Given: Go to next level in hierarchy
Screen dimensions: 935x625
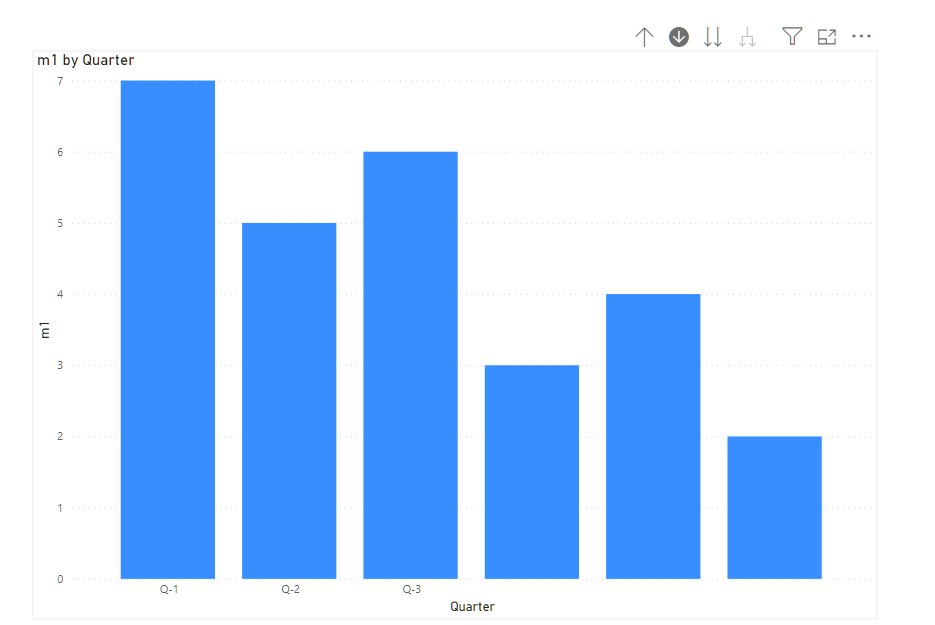Looking at the screenshot, I should click(713, 37).
